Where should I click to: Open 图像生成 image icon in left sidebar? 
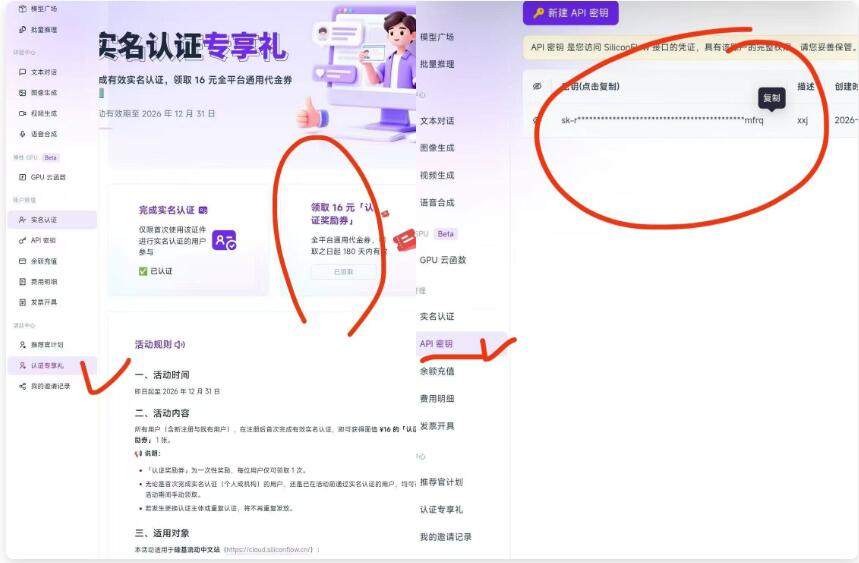click(22, 93)
